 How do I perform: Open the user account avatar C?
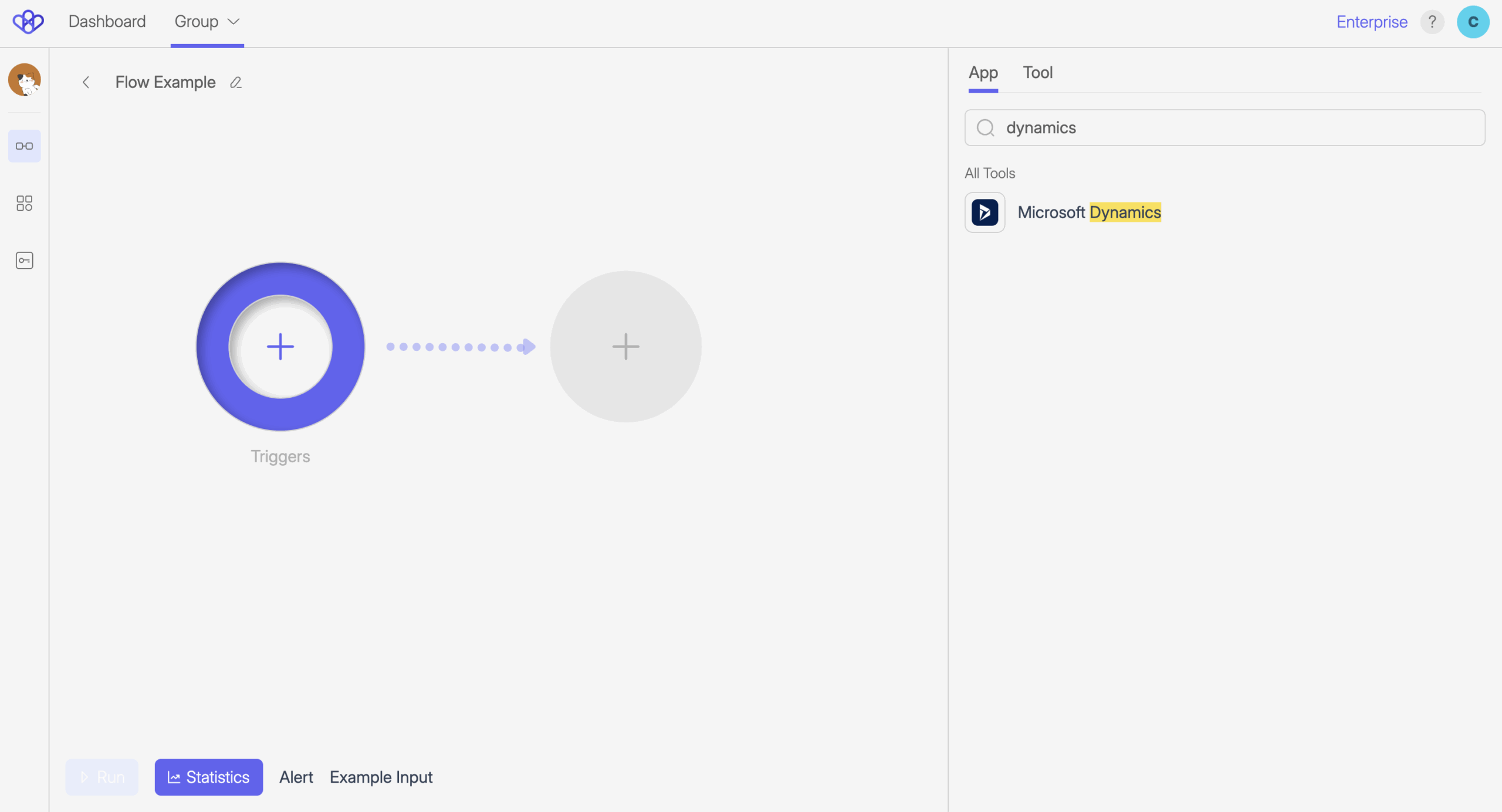[1473, 22]
